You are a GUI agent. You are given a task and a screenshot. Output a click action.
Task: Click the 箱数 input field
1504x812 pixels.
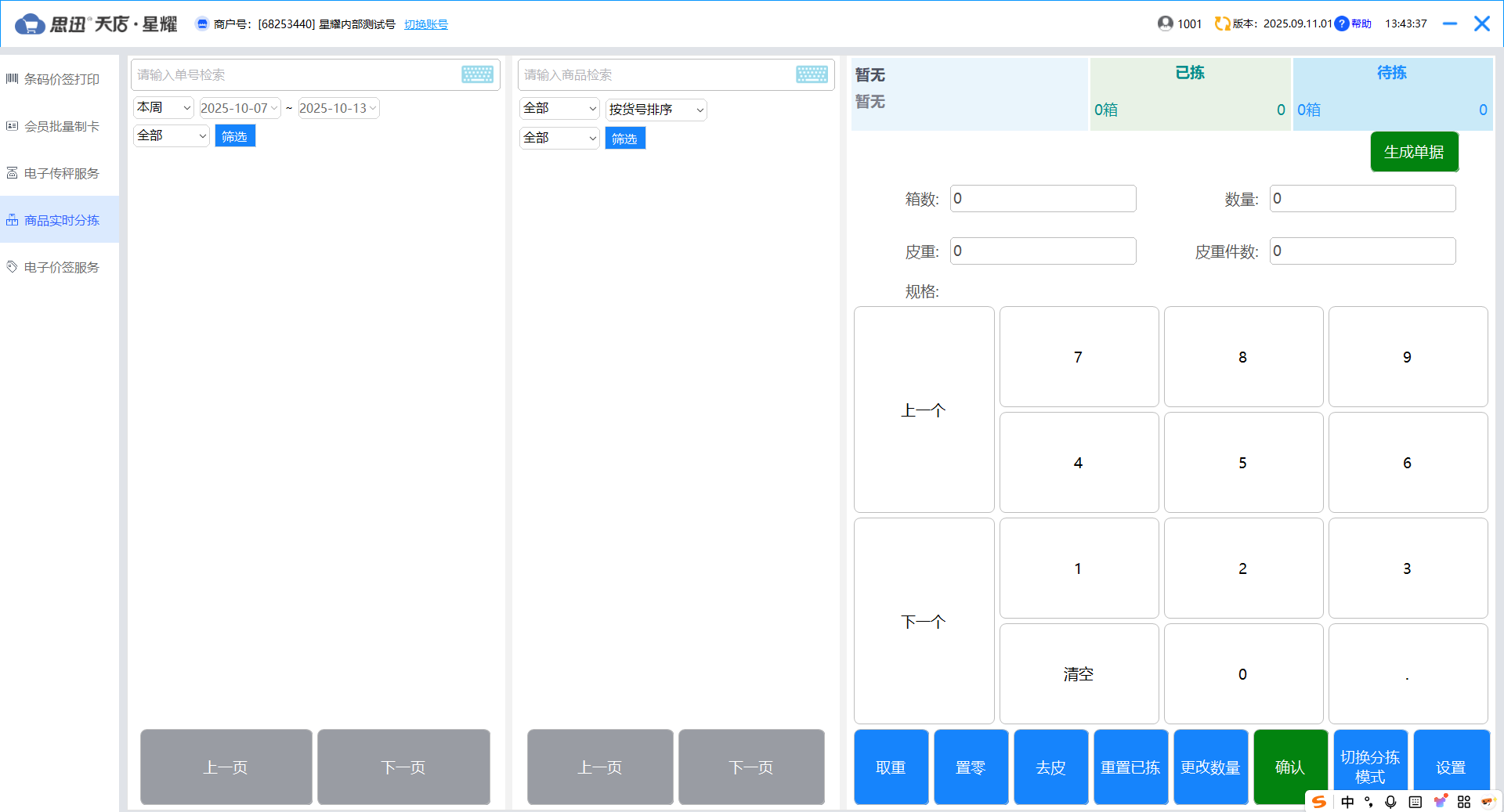pos(1043,199)
